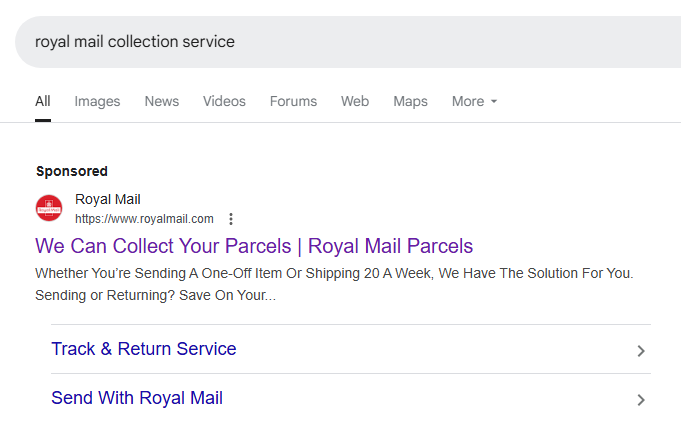
Task: Expand the Send With Royal Mail chevron
Action: pyautogui.click(x=641, y=400)
